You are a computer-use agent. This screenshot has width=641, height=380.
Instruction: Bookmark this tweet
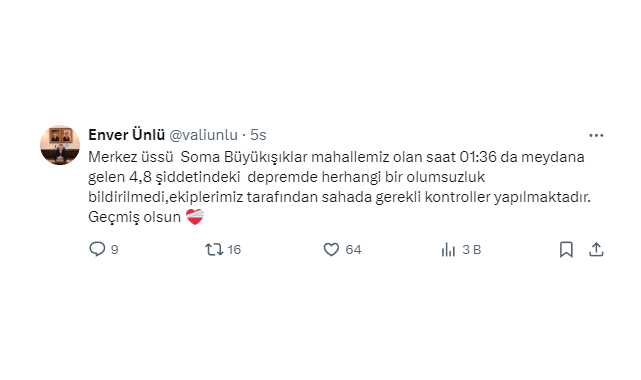[566, 249]
